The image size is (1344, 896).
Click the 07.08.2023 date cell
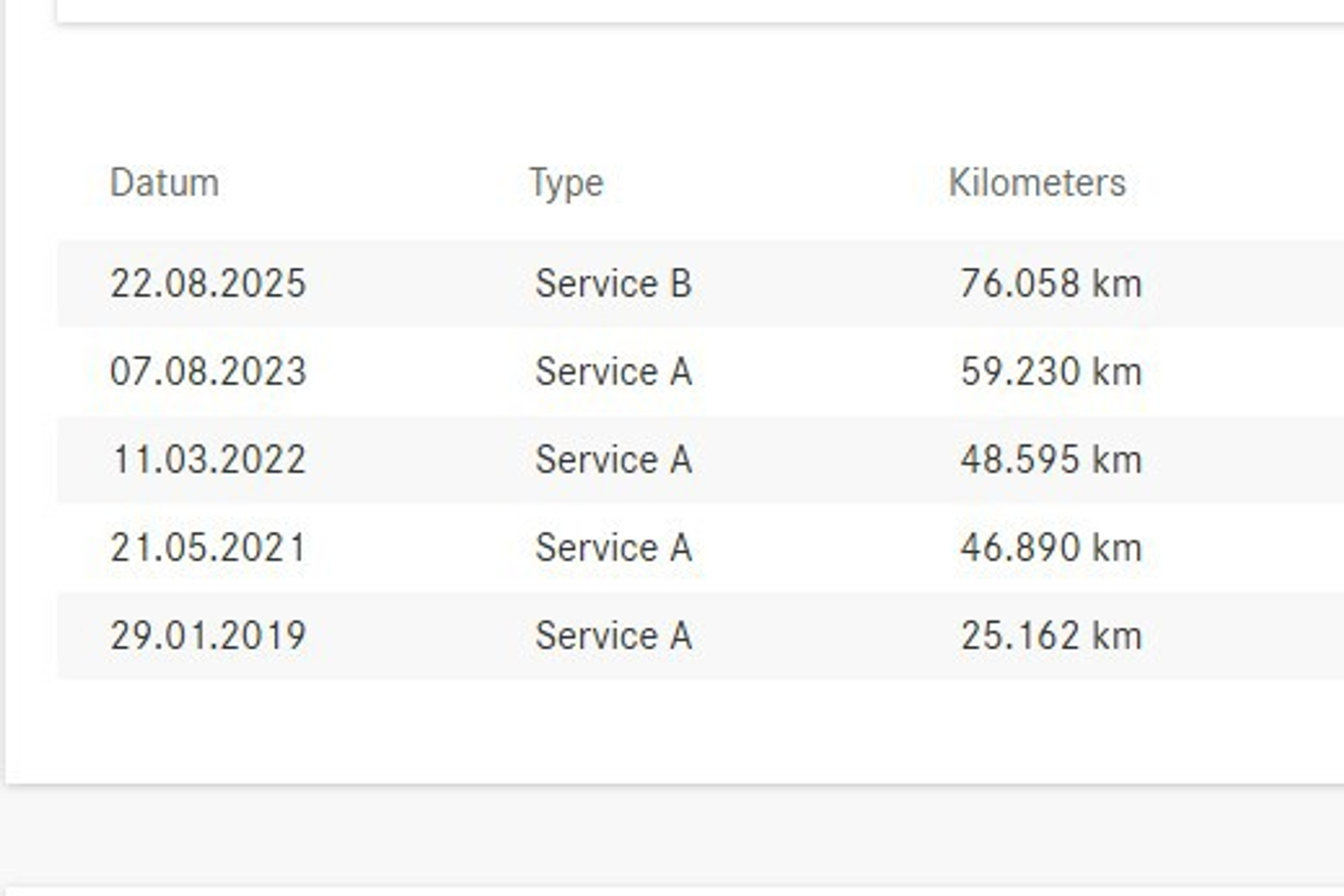pyautogui.click(x=208, y=371)
